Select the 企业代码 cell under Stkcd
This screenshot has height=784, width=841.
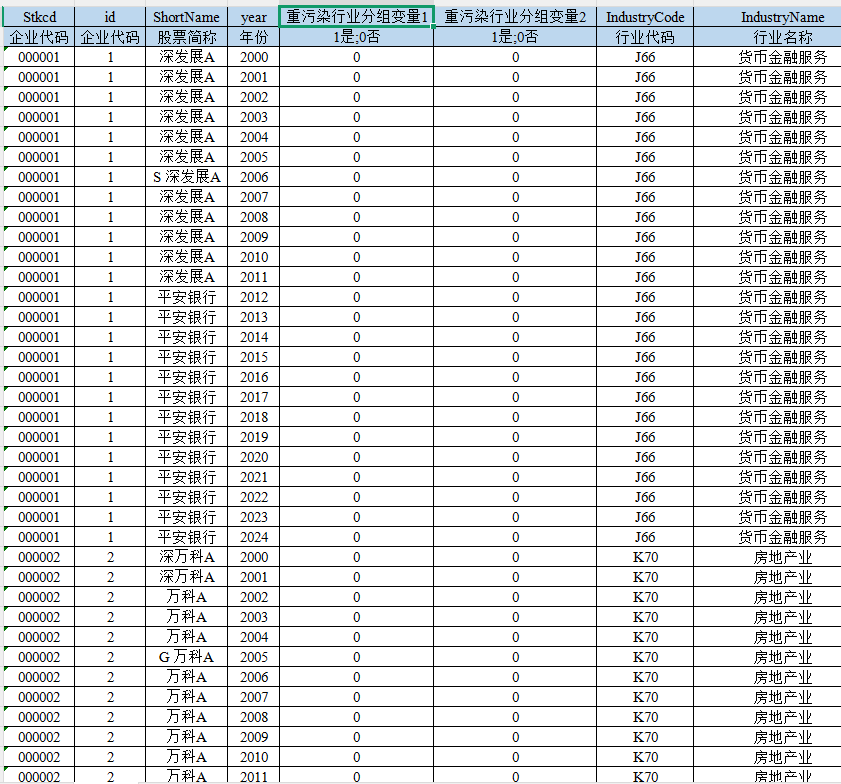pos(39,37)
